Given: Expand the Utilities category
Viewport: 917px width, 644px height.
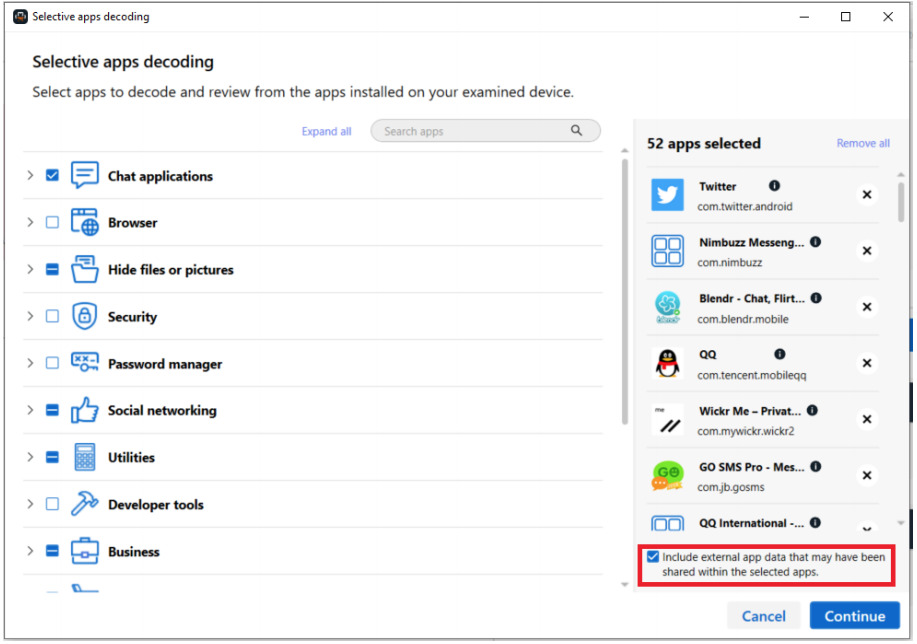Looking at the screenshot, I should pos(30,457).
